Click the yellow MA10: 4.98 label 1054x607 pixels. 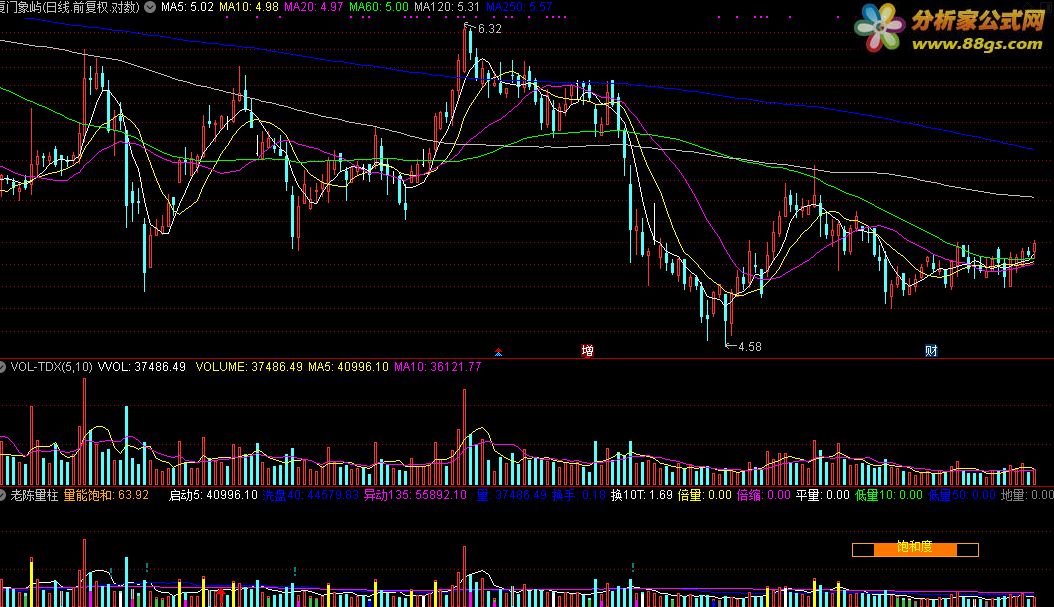(x=249, y=7)
